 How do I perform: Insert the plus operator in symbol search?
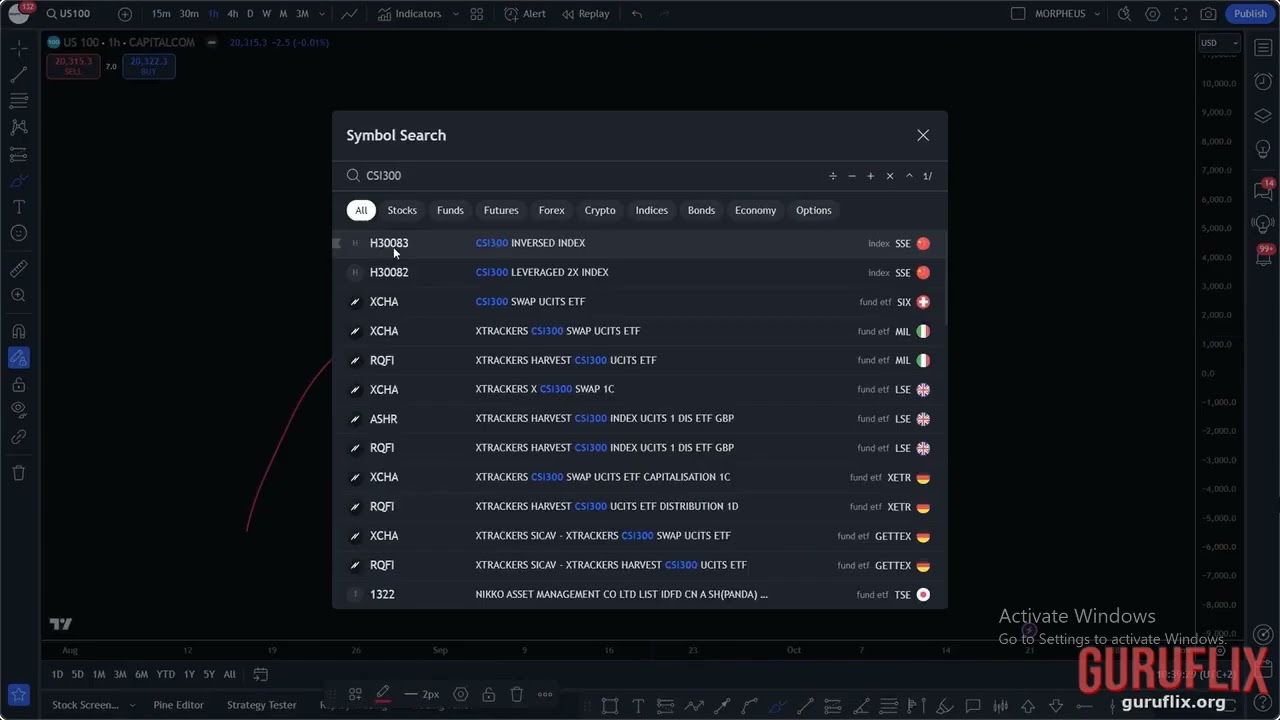[x=871, y=176]
